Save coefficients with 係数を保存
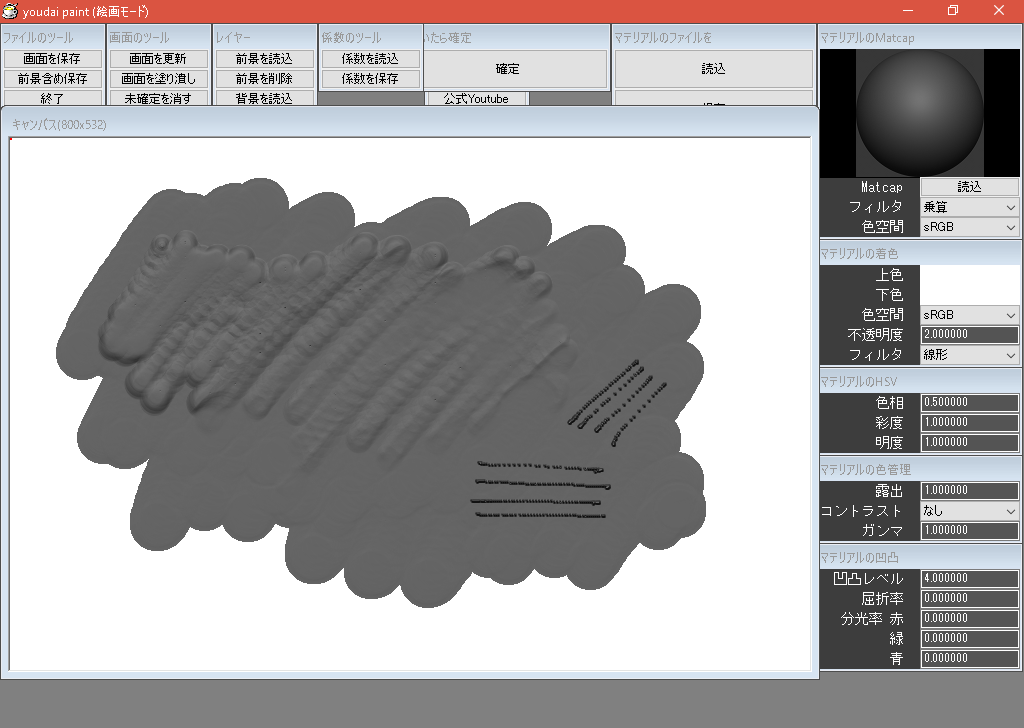 point(368,78)
